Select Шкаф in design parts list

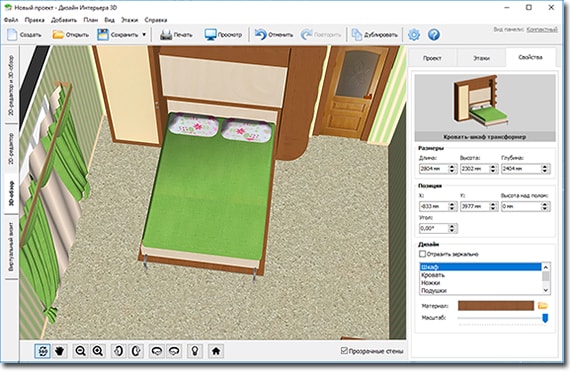(481, 267)
